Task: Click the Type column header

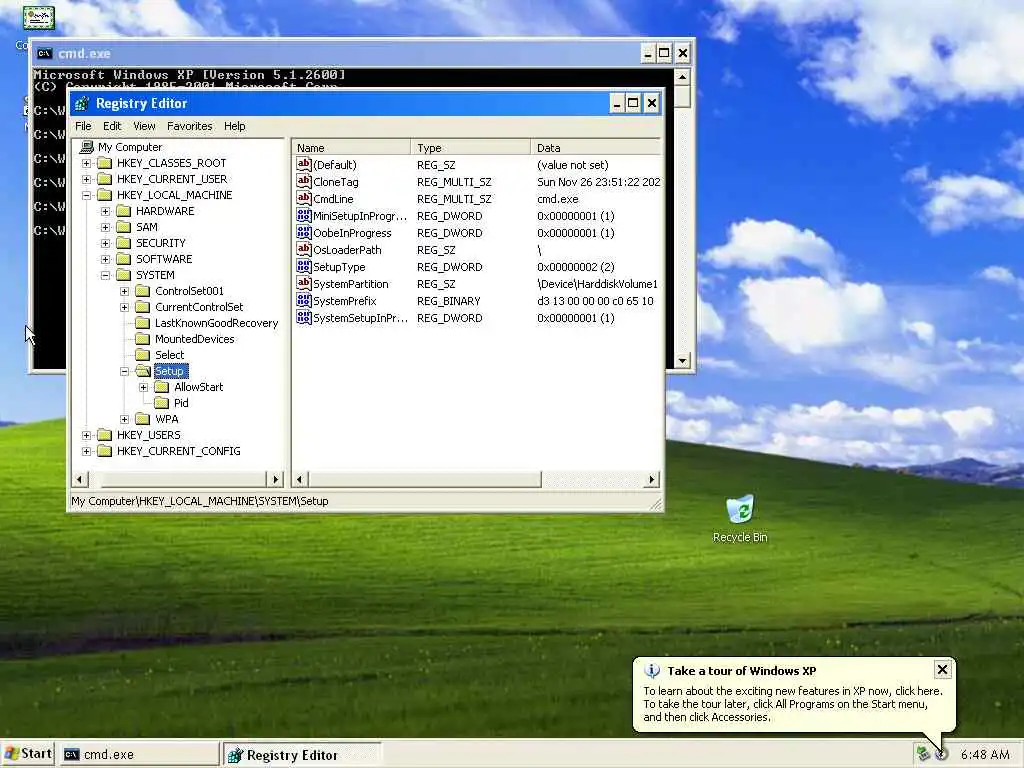Action: (x=470, y=148)
